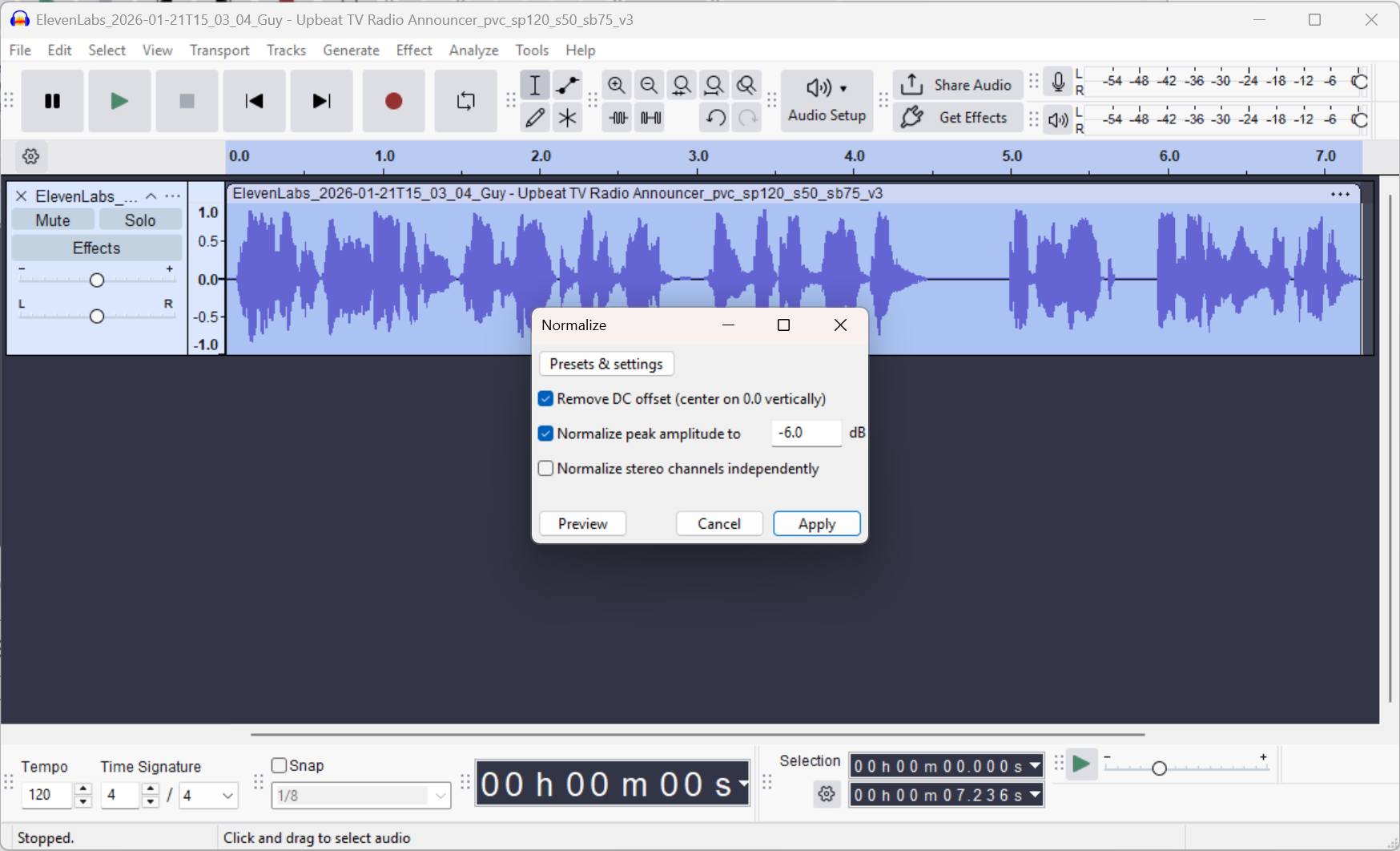Open the Generate menu

click(x=351, y=50)
